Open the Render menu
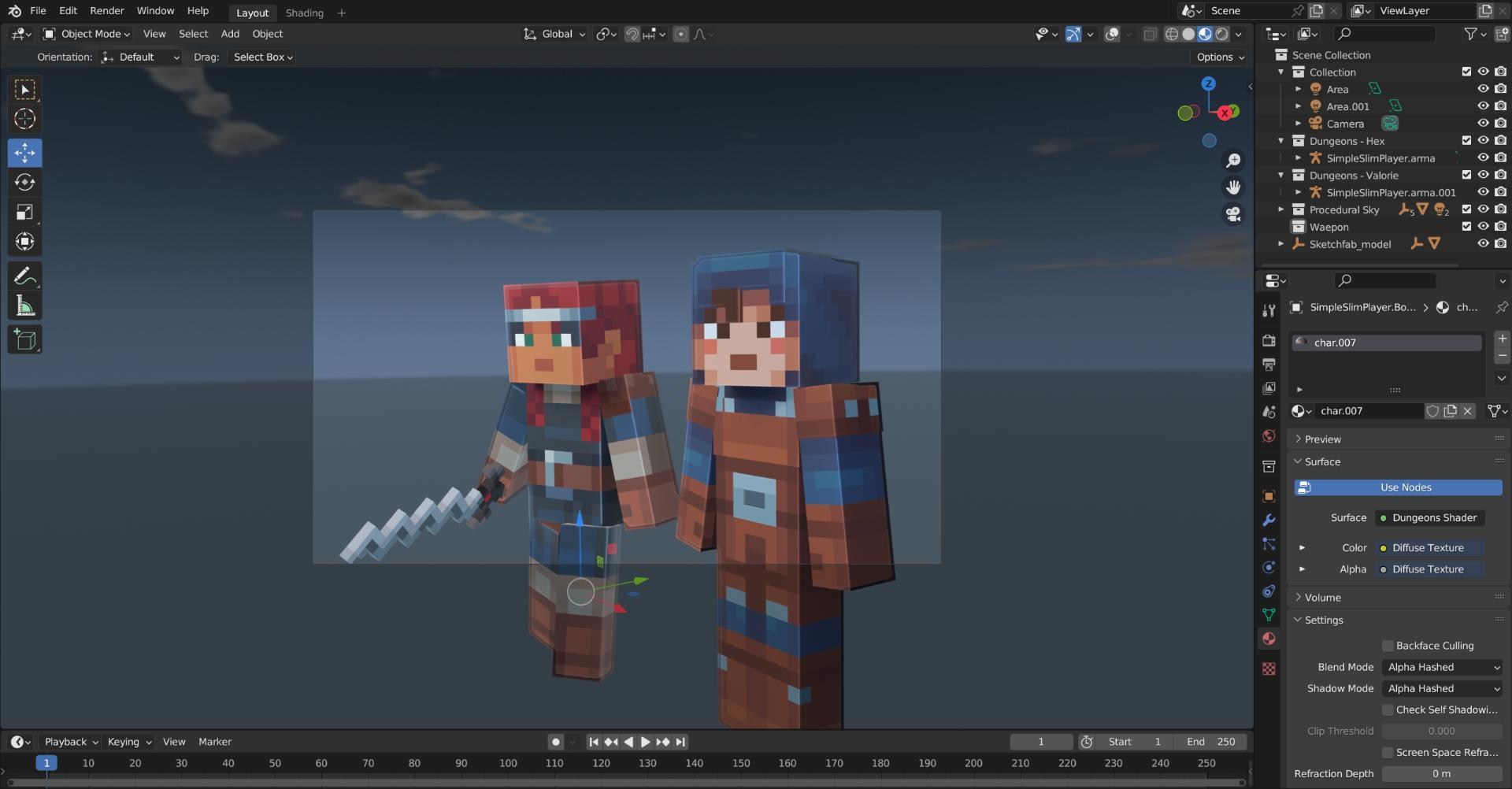Screen dimensions: 1512x789 coord(107,11)
